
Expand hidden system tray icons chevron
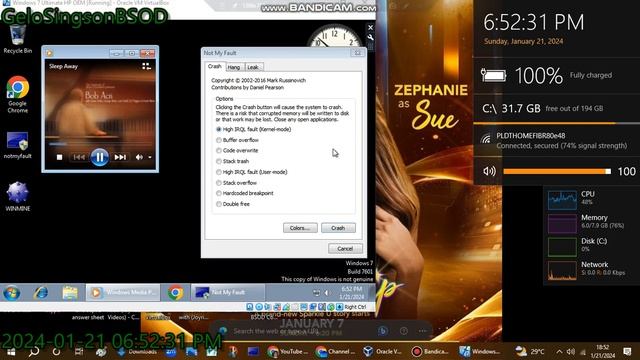point(559,351)
